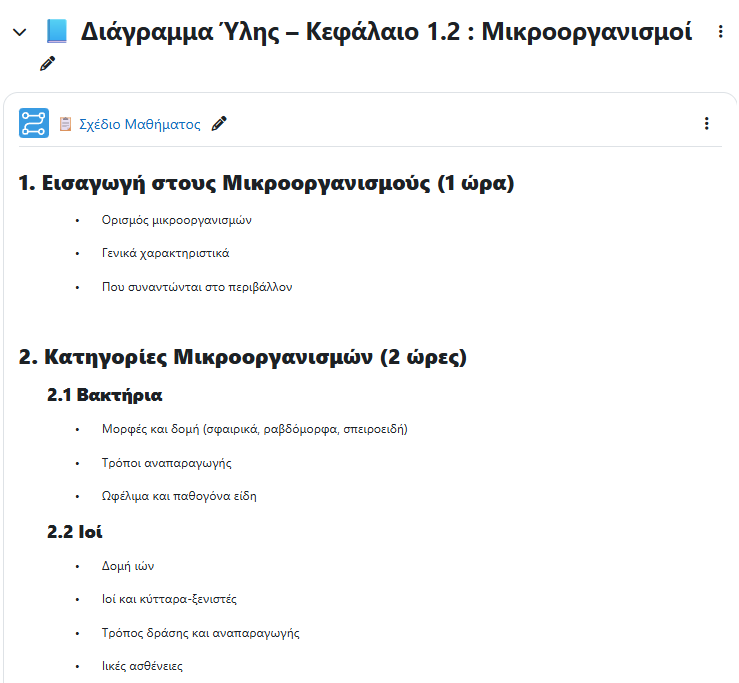
Task: Select the Ιικές ασθένειες bullet item
Action: (x=142, y=666)
